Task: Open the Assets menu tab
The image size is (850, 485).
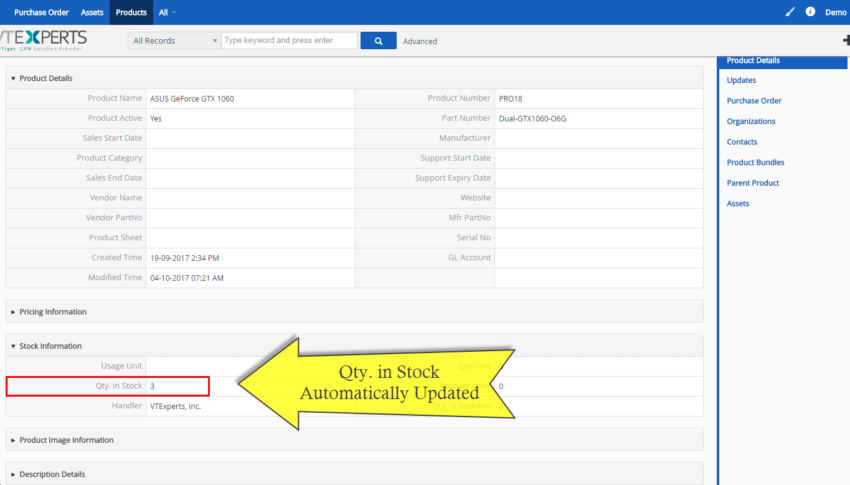Action: (92, 12)
